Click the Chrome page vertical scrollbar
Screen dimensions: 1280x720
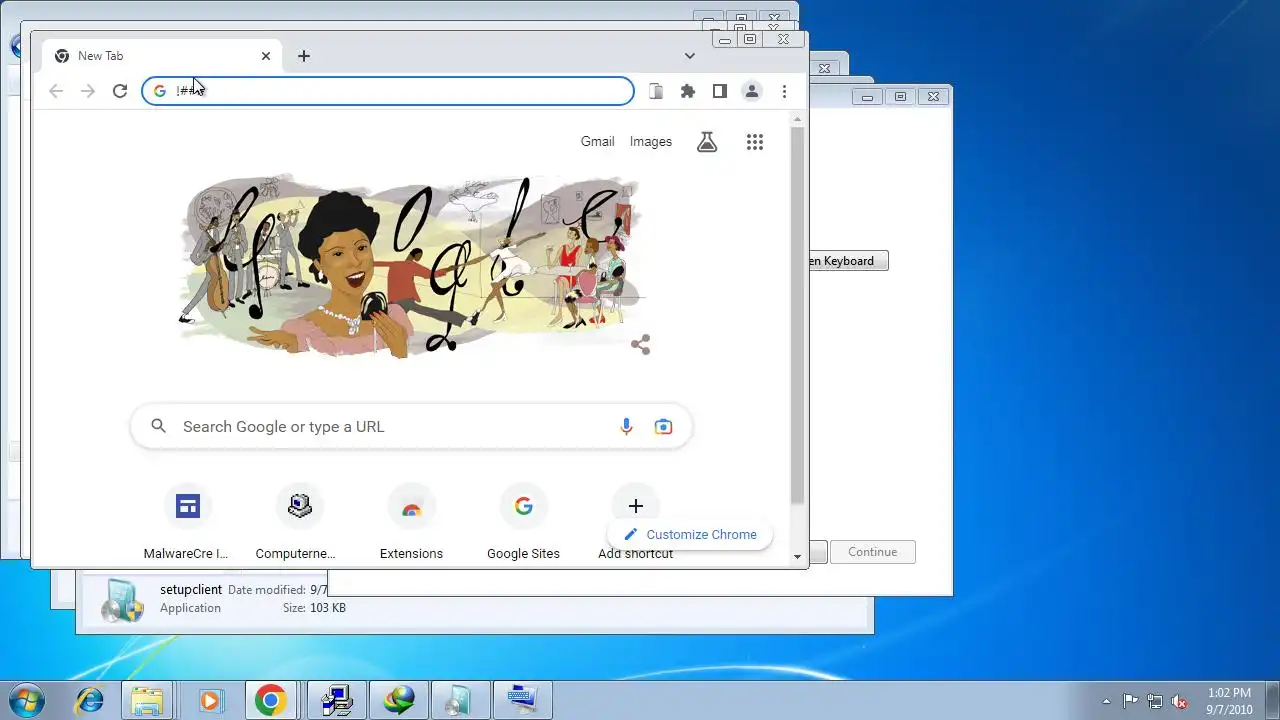(x=797, y=315)
